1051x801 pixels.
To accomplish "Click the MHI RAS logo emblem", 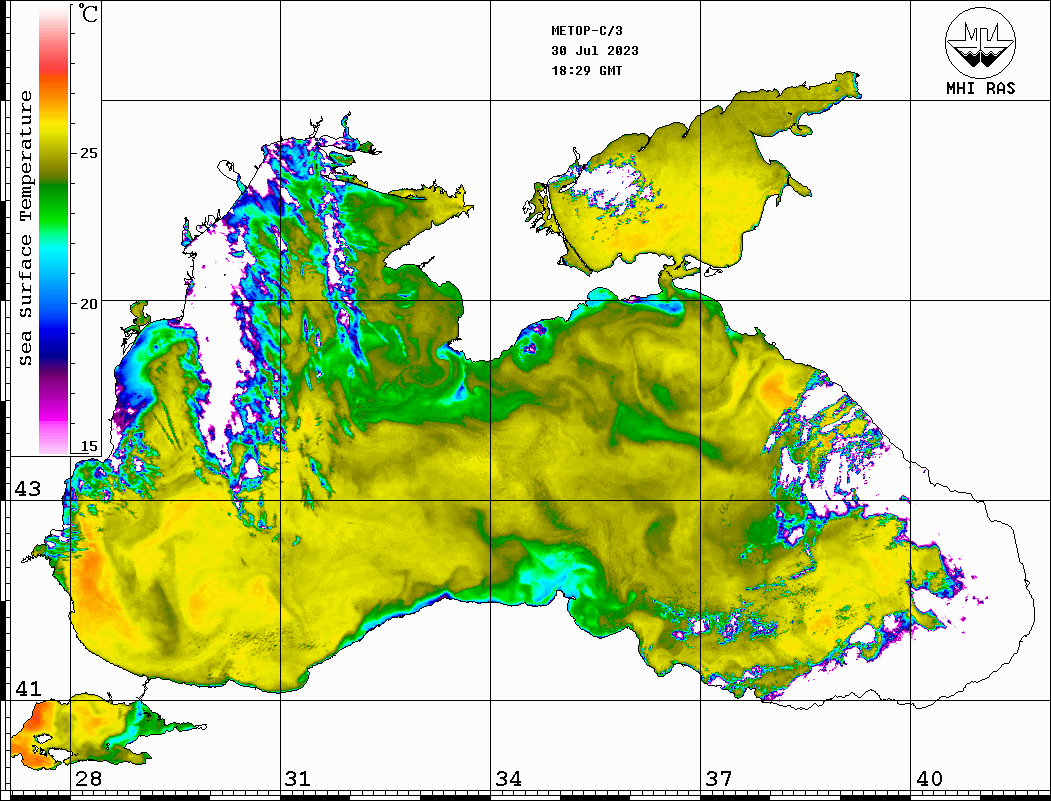I will point(980,42).
